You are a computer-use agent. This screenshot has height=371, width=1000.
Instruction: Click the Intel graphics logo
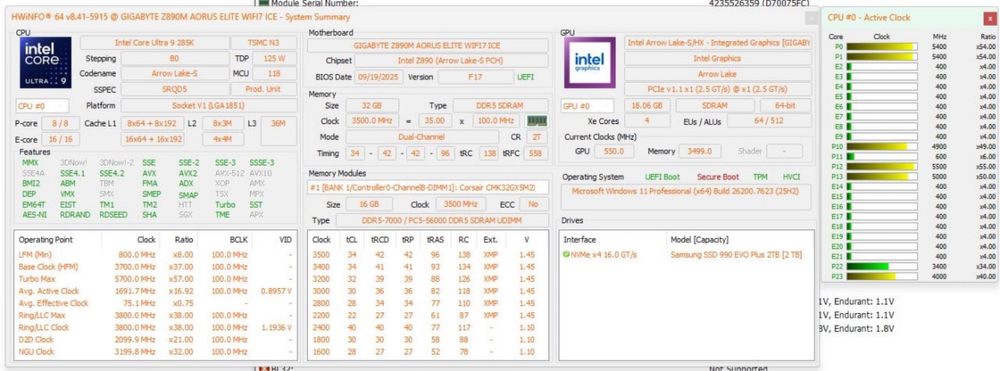point(589,62)
